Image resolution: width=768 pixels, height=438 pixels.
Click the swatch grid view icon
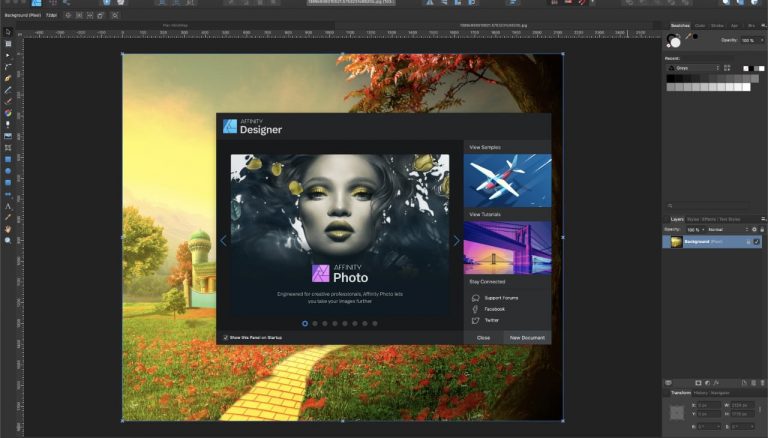point(727,68)
